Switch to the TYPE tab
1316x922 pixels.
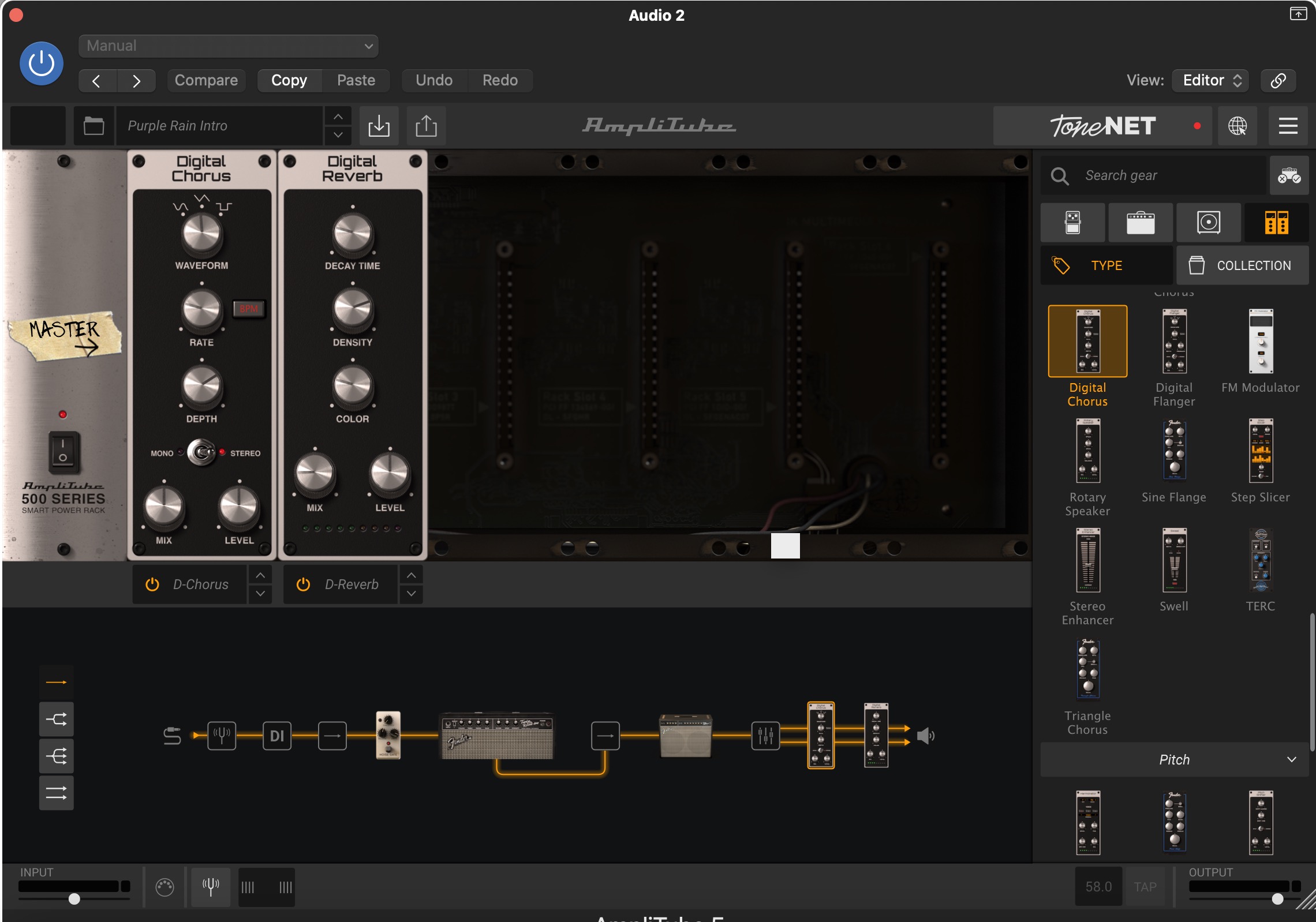1107,265
